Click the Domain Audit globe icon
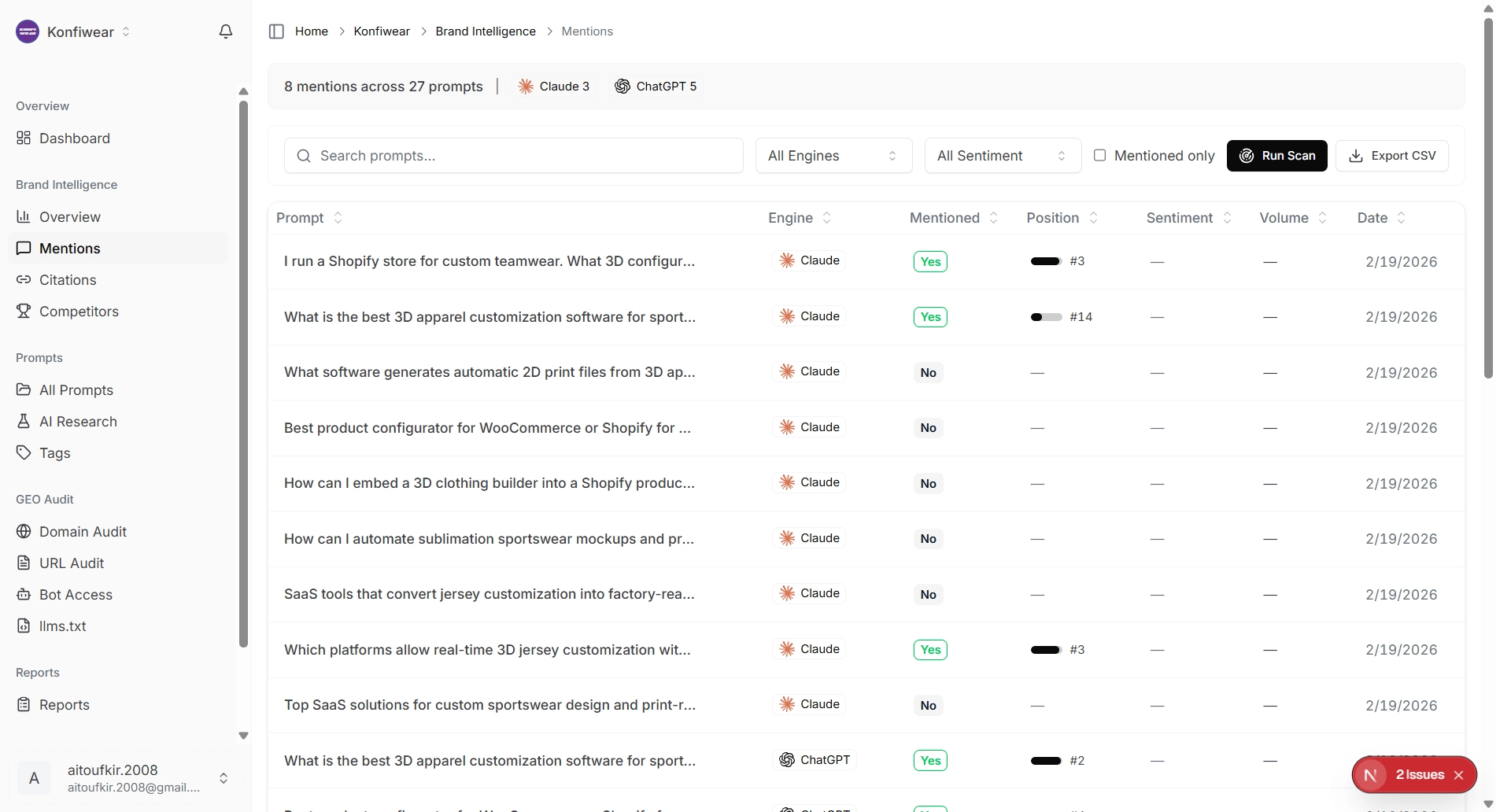The image size is (1511, 812). coord(24,532)
